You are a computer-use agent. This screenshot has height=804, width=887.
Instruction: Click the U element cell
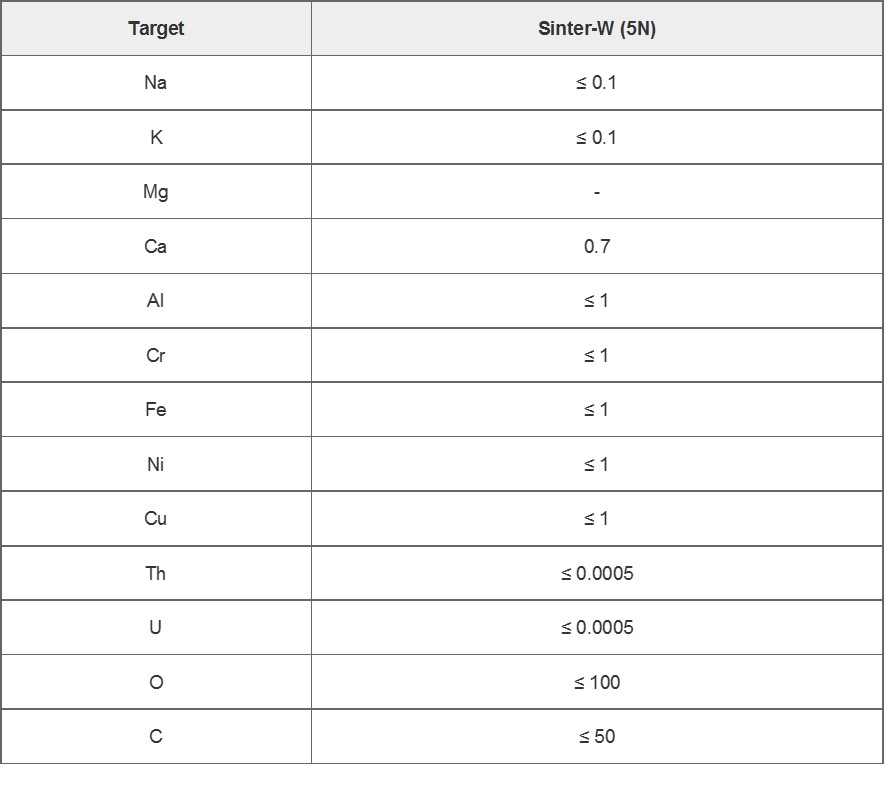(156, 627)
